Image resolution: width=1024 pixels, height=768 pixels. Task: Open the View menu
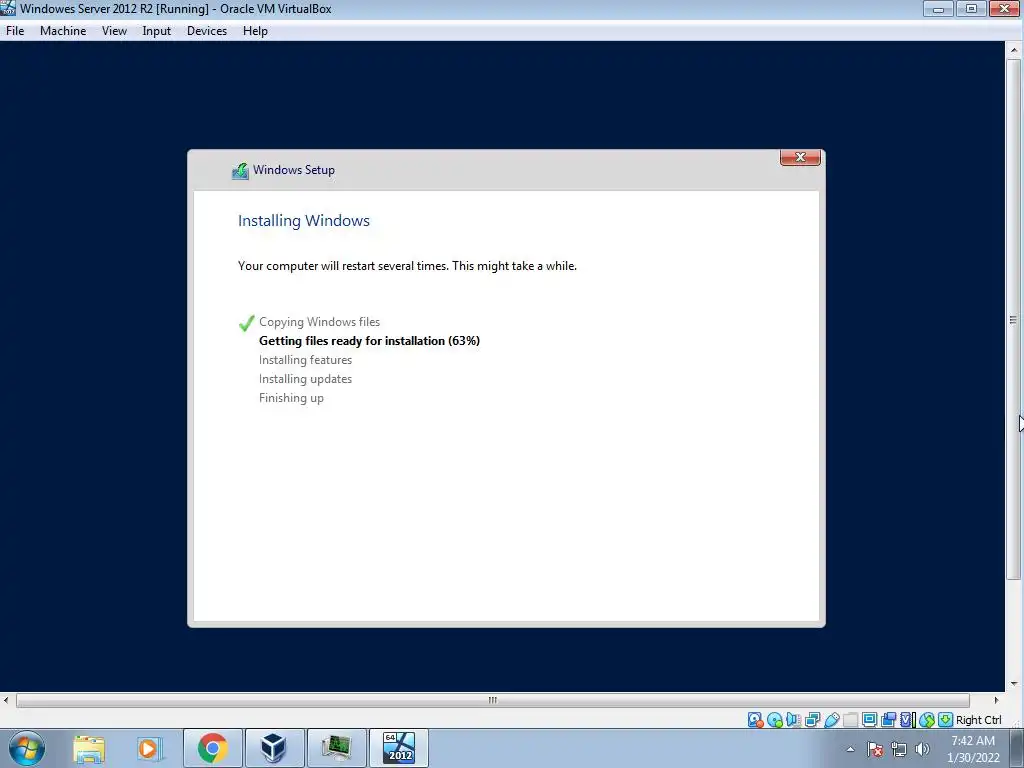pyautogui.click(x=114, y=31)
